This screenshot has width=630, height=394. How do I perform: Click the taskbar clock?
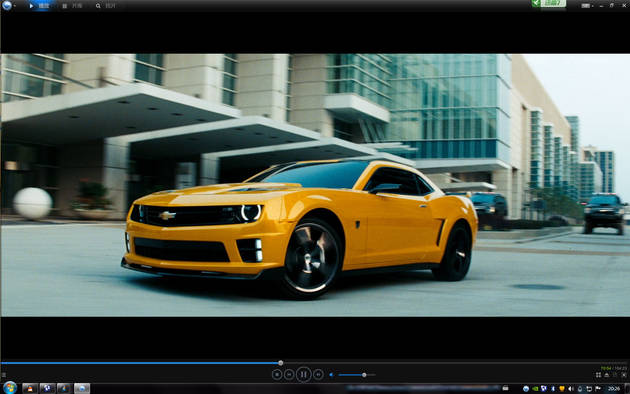coord(614,388)
